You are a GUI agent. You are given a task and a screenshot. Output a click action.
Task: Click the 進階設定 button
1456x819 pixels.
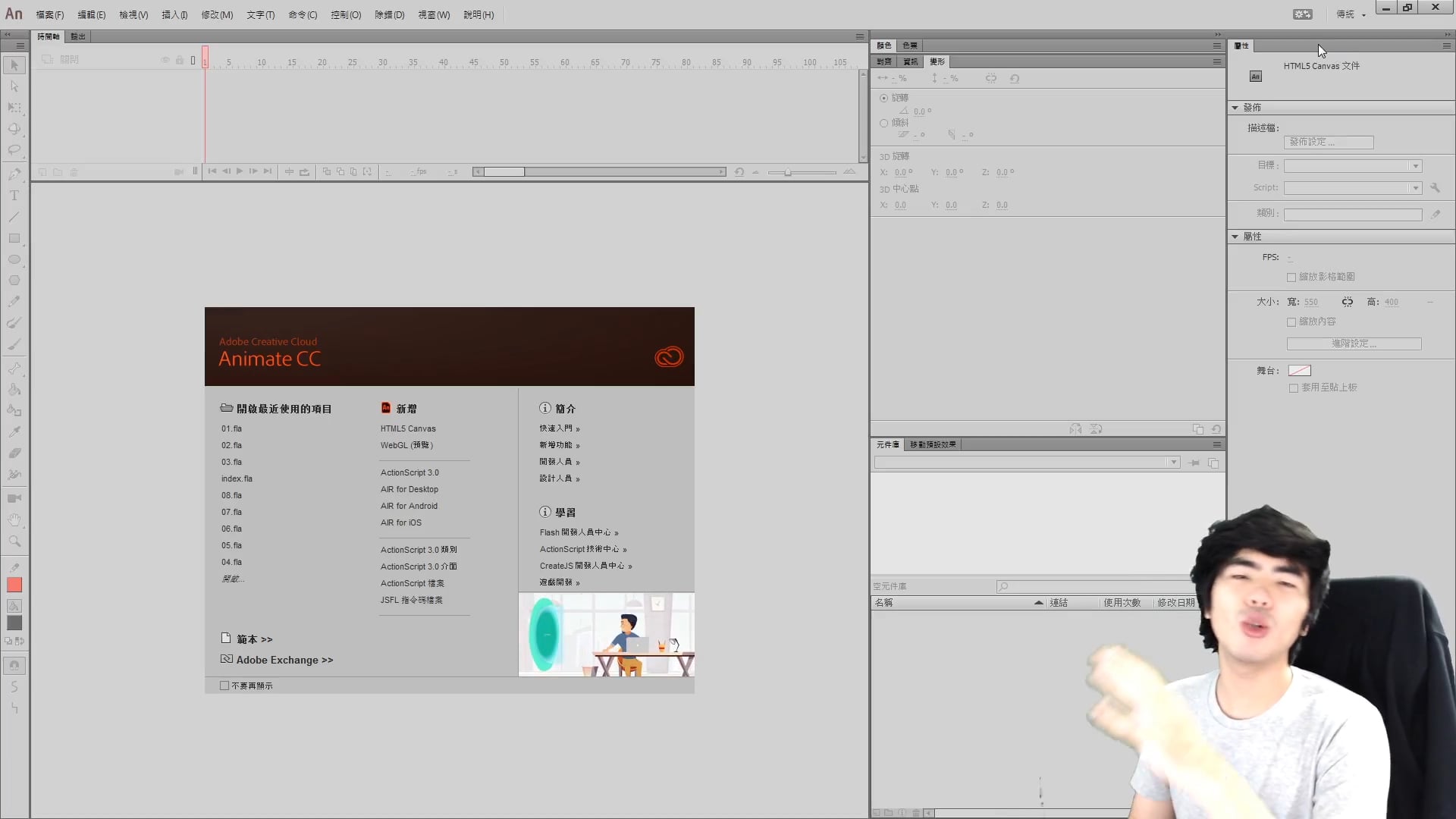tap(1354, 344)
